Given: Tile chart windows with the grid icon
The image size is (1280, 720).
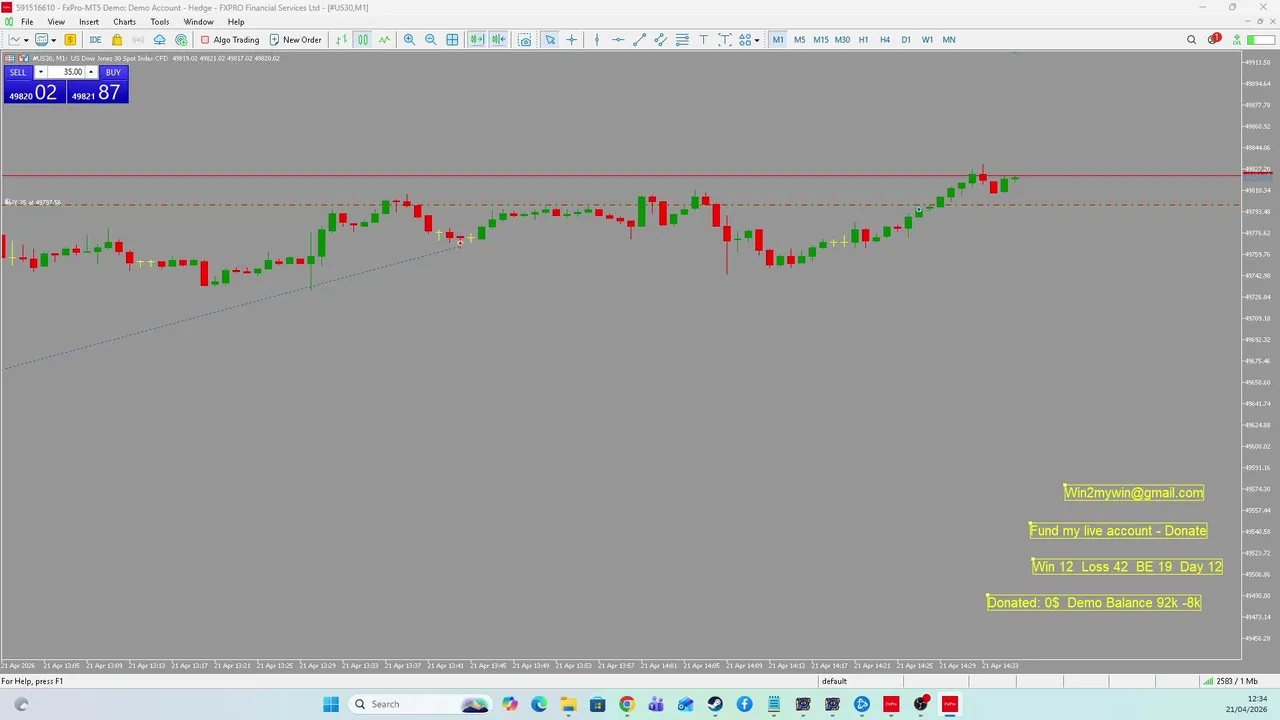Looking at the screenshot, I should point(452,40).
